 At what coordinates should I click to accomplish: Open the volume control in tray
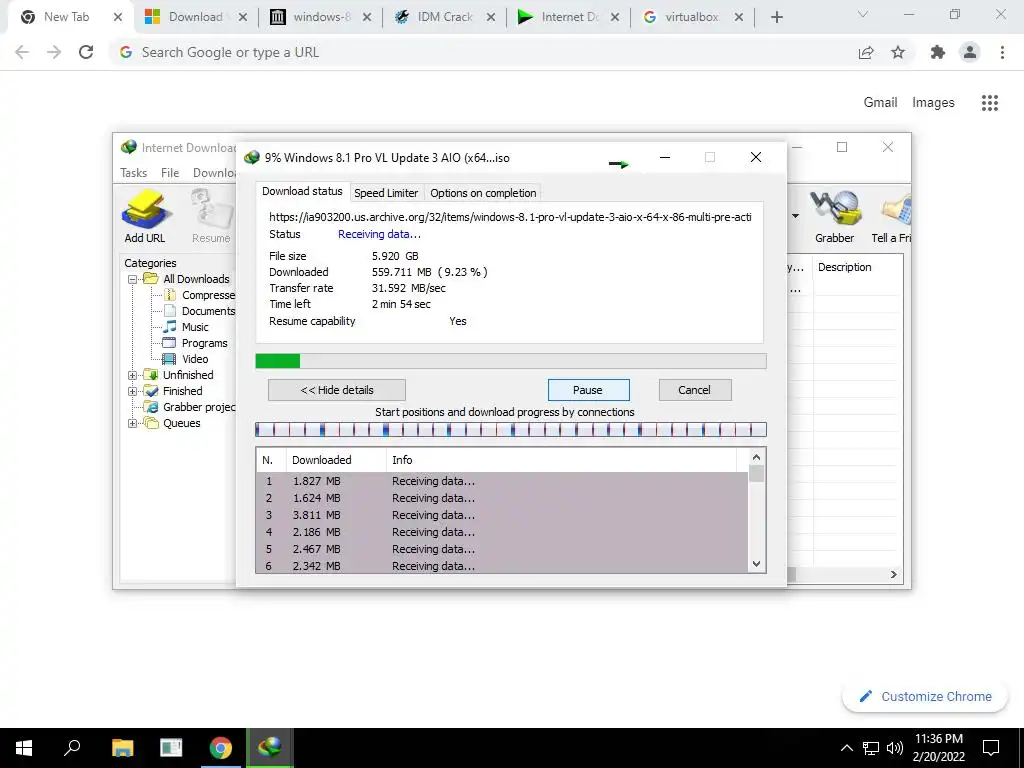[x=895, y=748]
